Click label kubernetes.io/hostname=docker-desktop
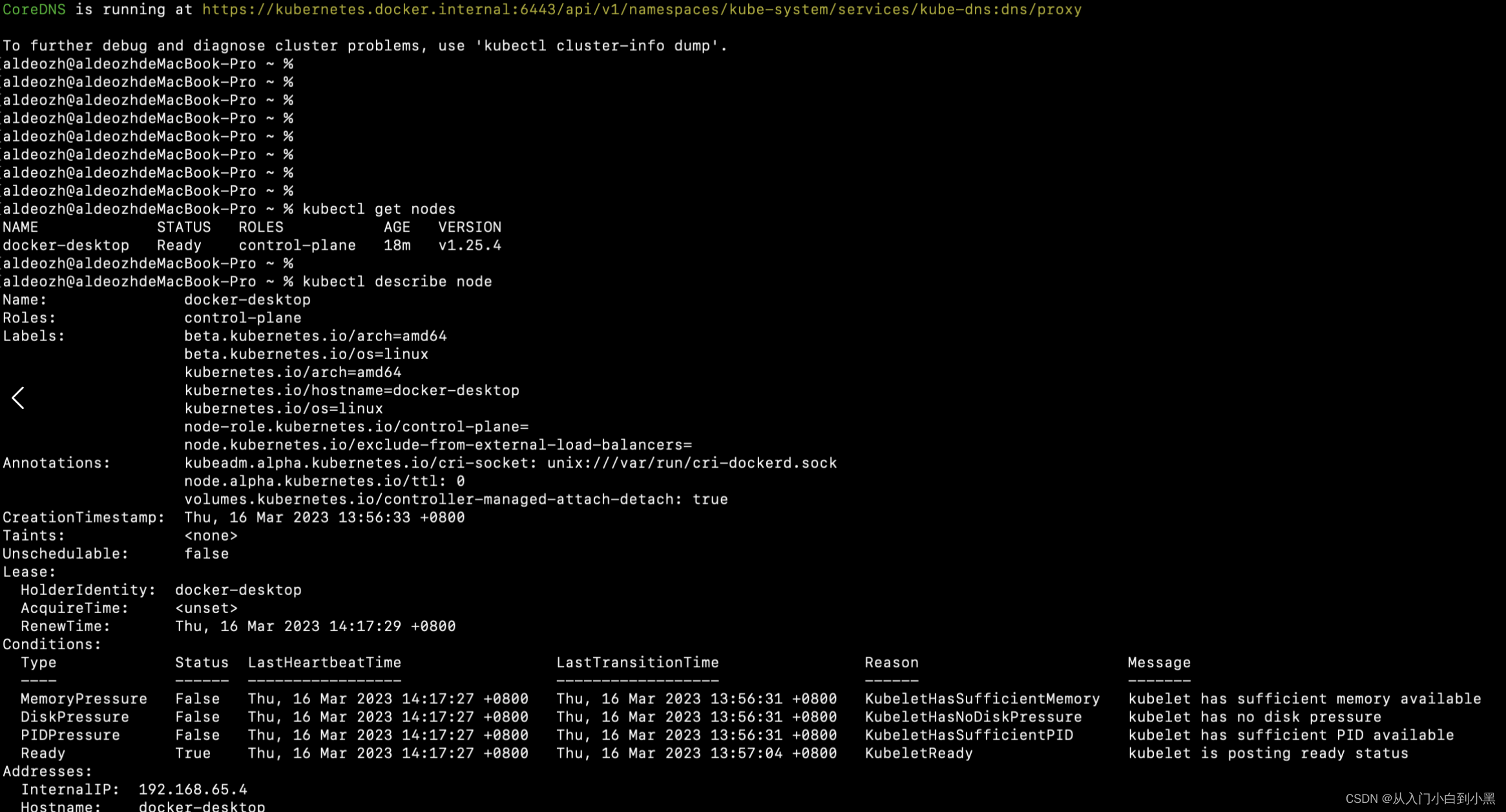The image size is (1506, 812). pos(351,390)
